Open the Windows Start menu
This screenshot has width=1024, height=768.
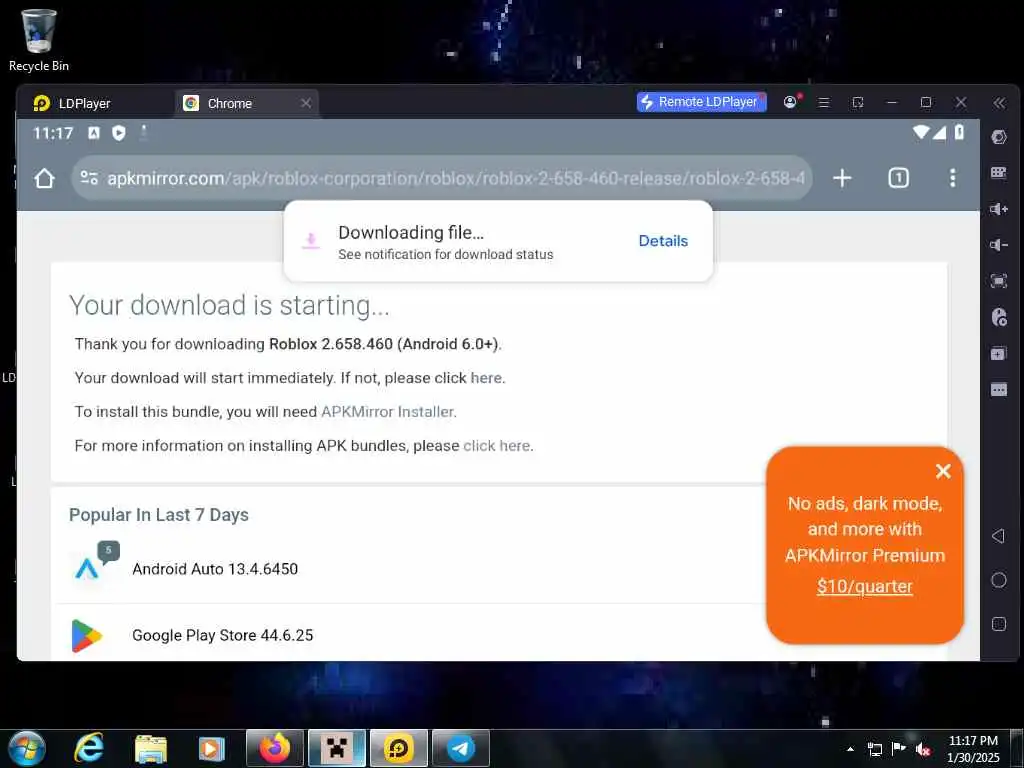pos(27,748)
